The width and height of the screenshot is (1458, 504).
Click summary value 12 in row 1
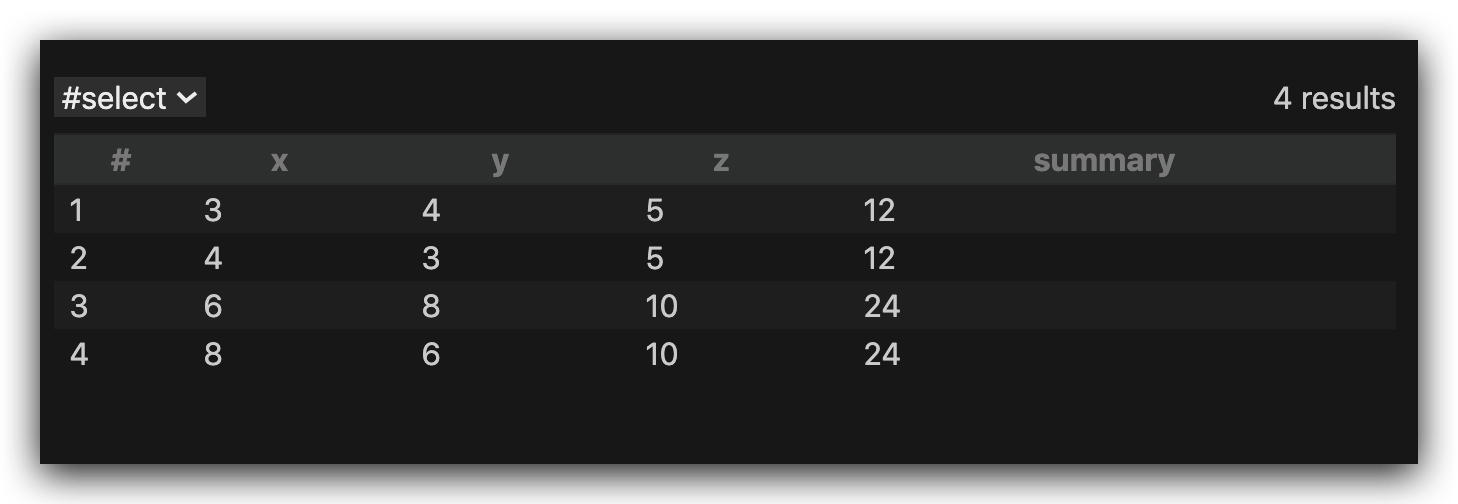(879, 210)
